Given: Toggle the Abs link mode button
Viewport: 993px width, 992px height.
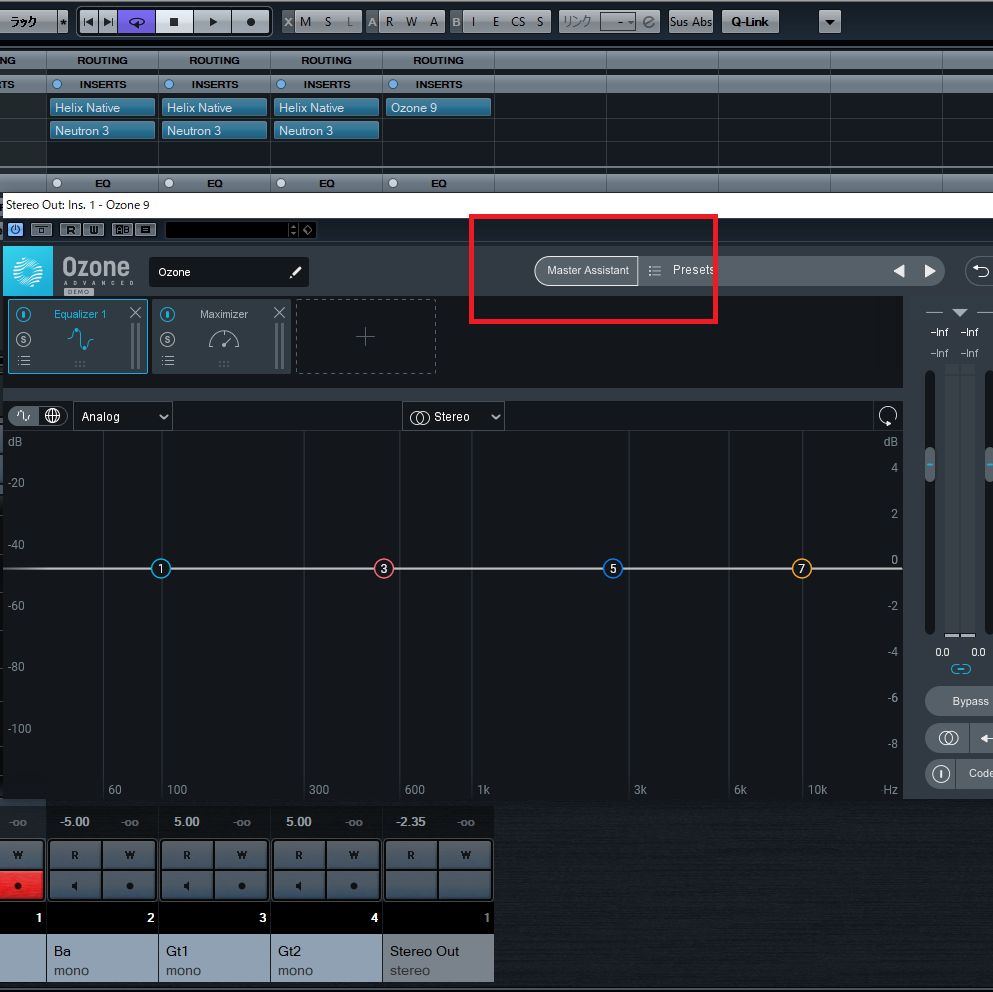Looking at the screenshot, I should [702, 22].
